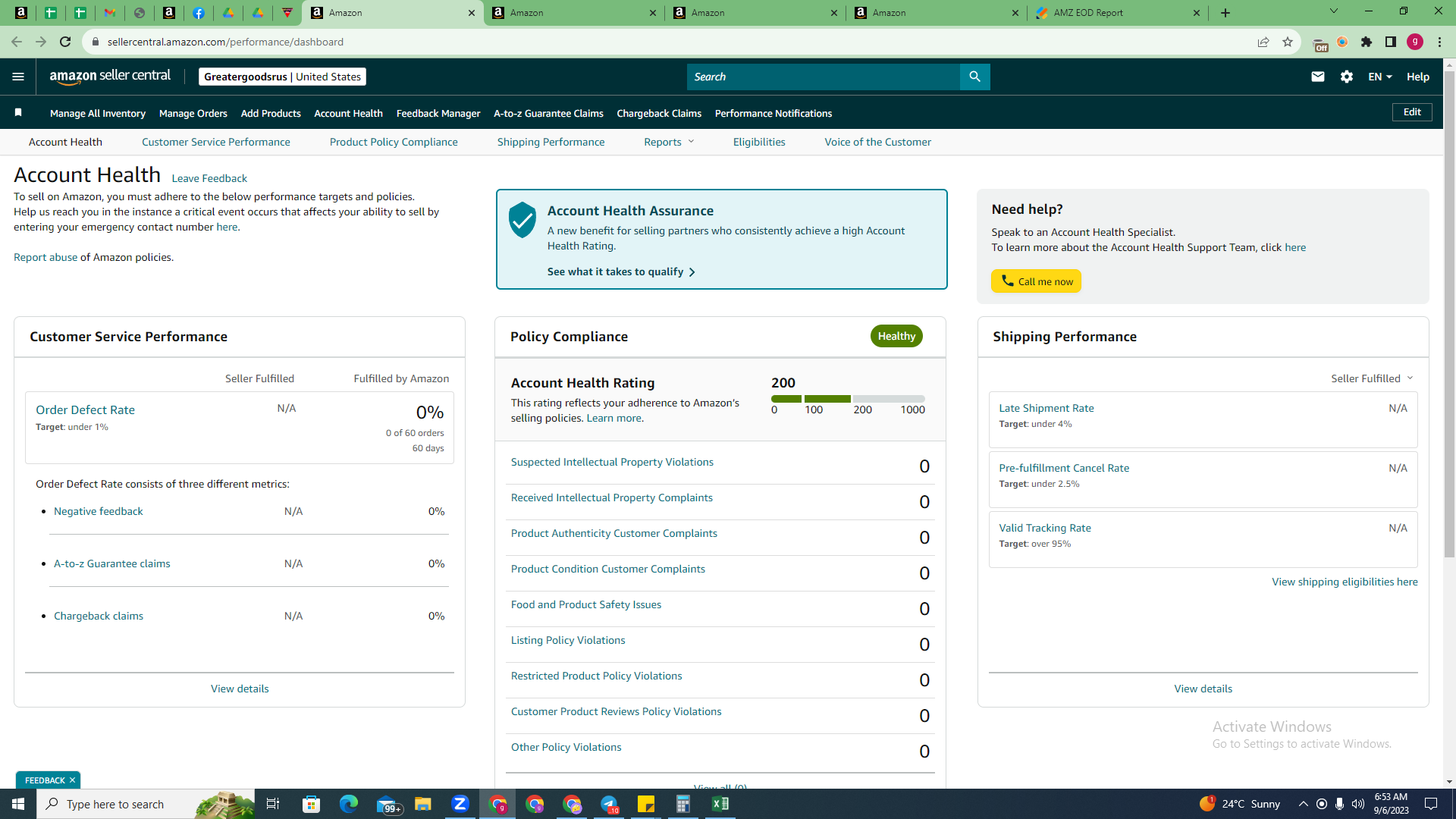This screenshot has width=1456, height=819.
Task: Show hidden system tray icons
Action: click(x=1303, y=804)
